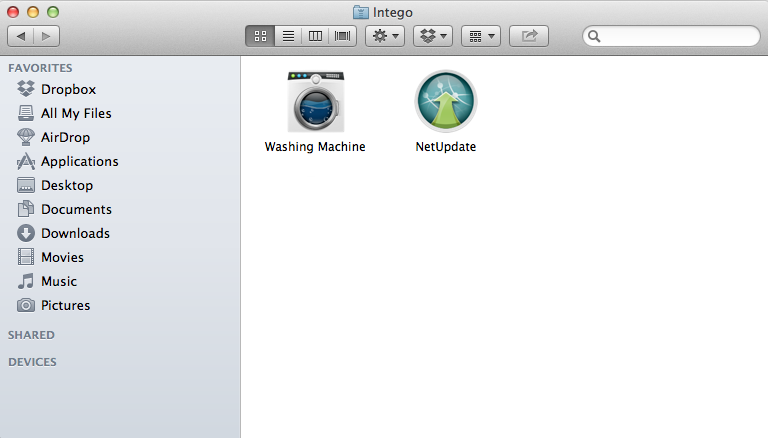Go to Pictures label in sidebar
768x438 pixels.
coord(66,305)
